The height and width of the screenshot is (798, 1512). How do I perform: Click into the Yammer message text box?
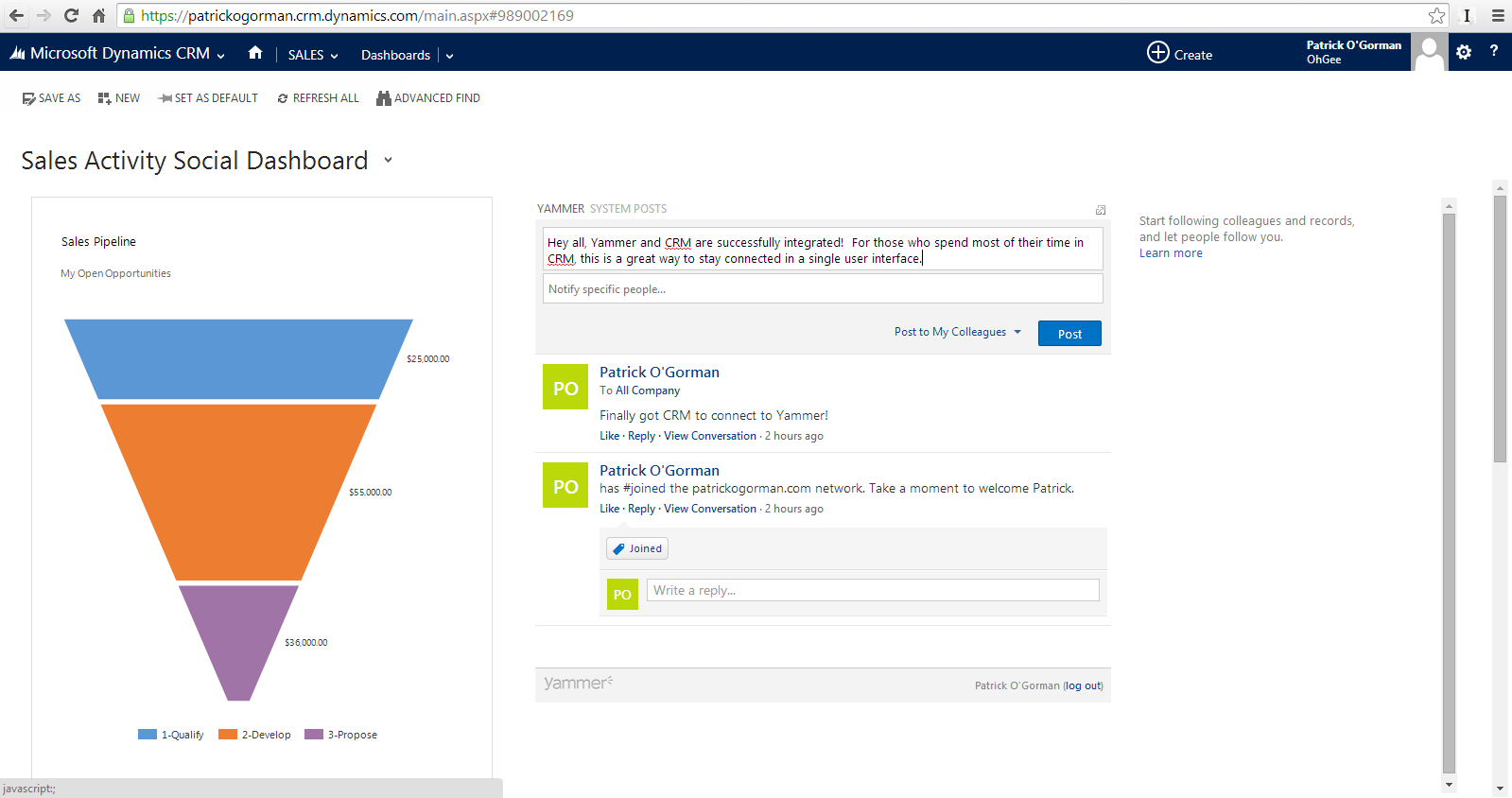pyautogui.click(x=823, y=251)
